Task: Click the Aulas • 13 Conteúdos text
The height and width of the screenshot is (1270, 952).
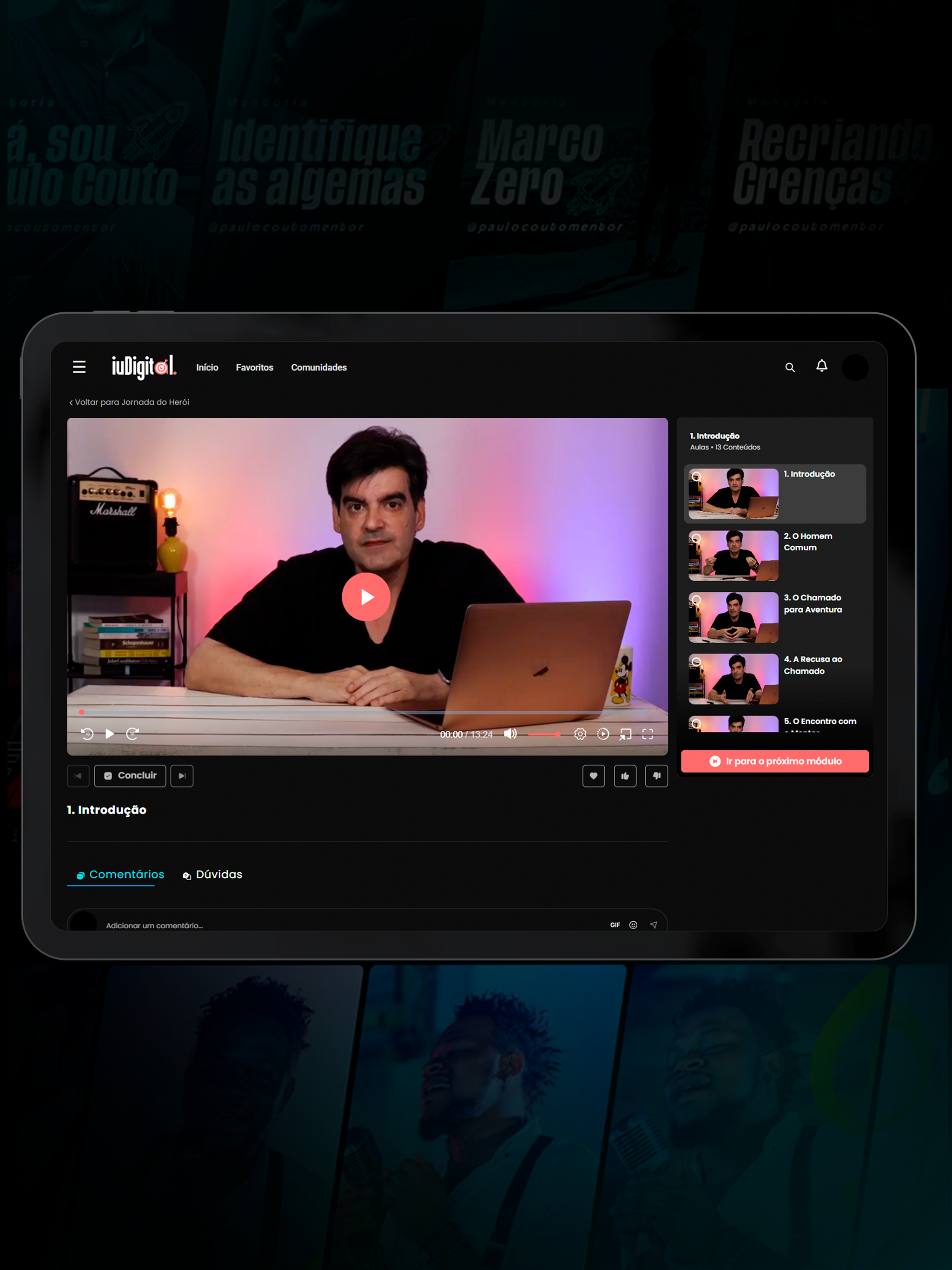Action: click(x=725, y=447)
